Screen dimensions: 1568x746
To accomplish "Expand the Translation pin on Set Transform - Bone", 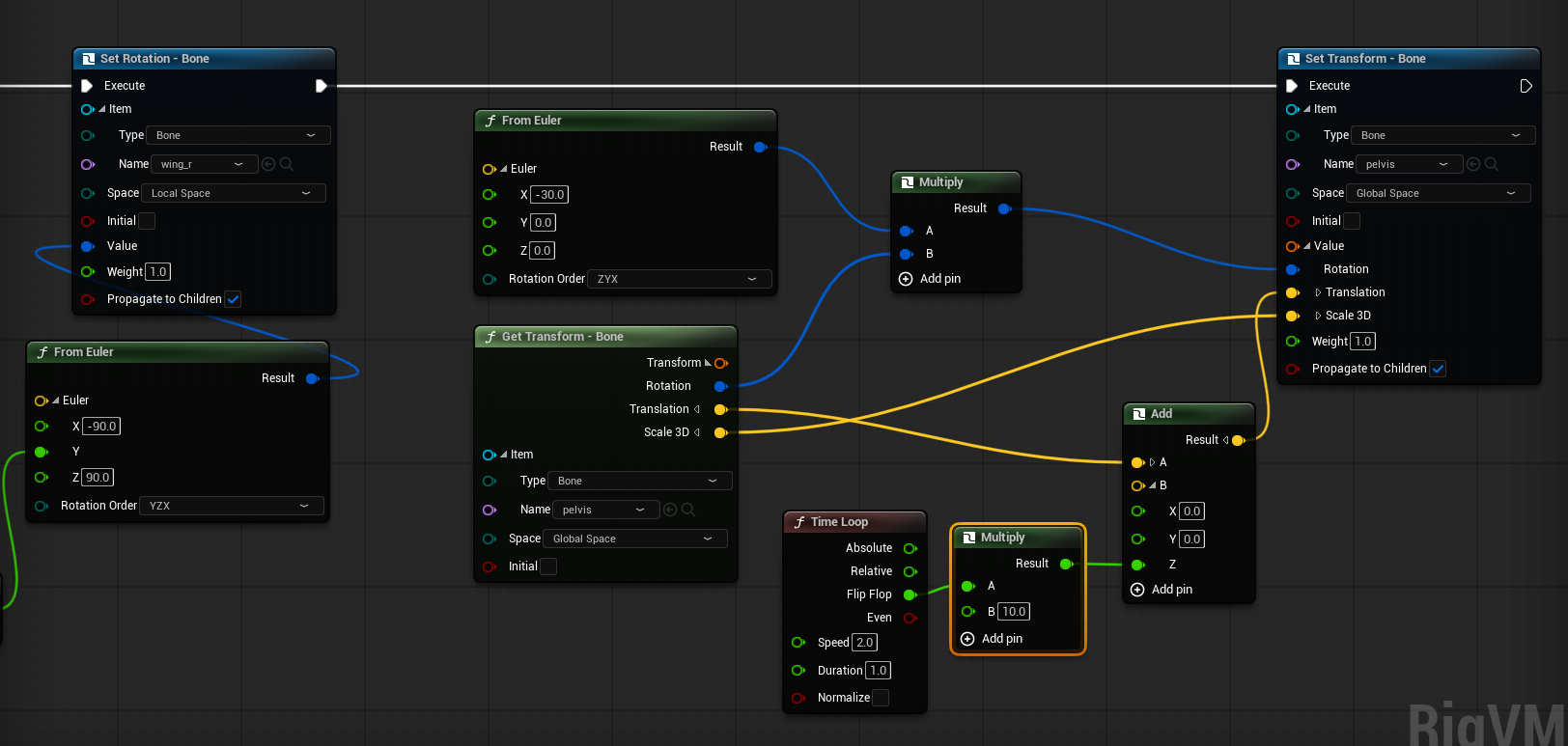I will (x=1318, y=292).
